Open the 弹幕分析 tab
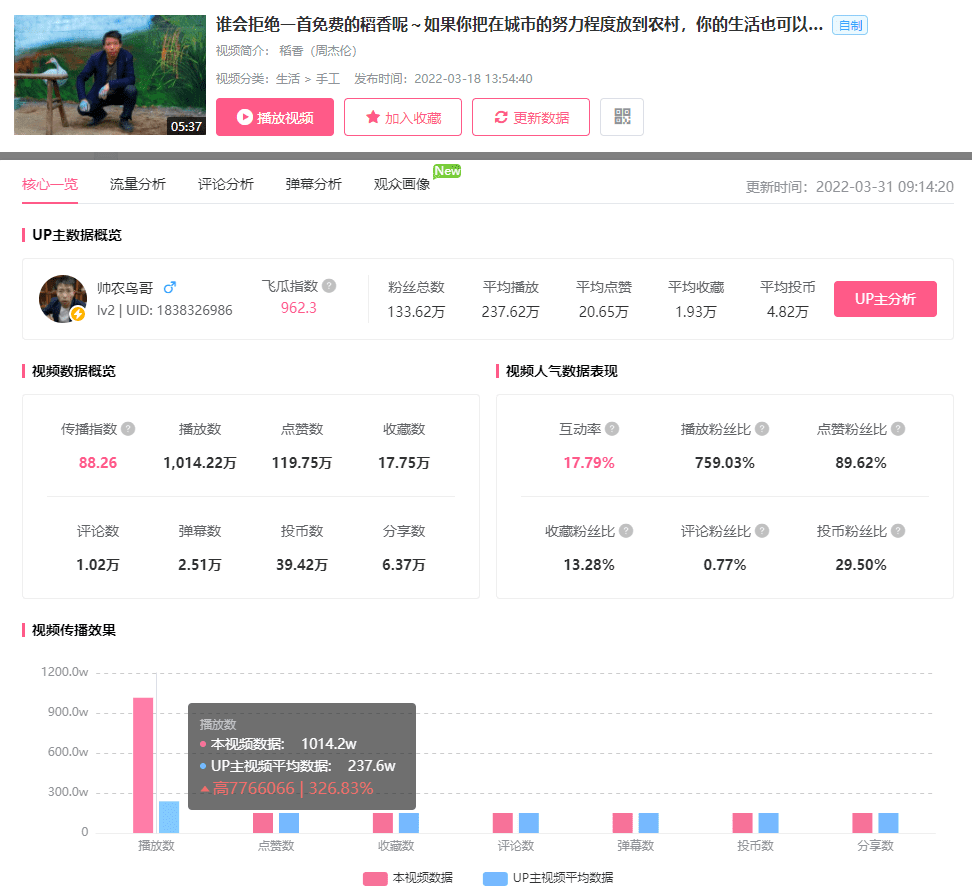Image resolution: width=972 pixels, height=894 pixels. pyautogui.click(x=314, y=184)
